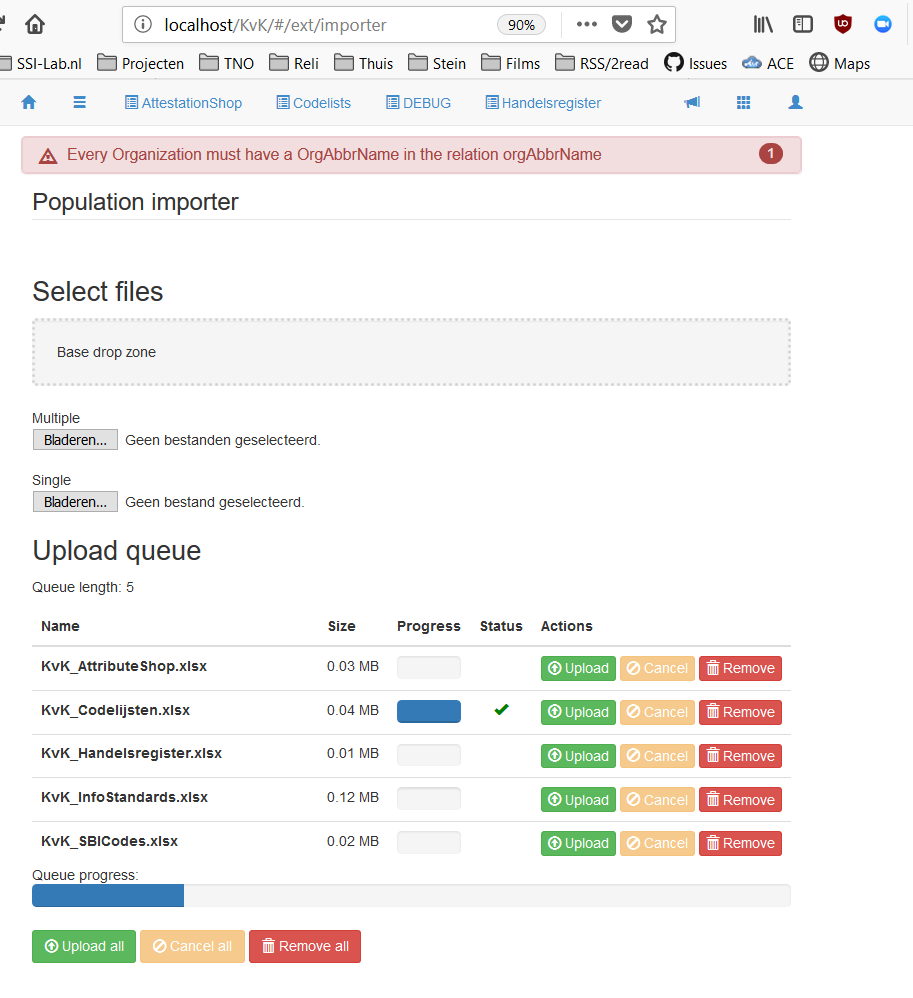Click the overall Queue progress bar
Screen dimensions: 913x998
[411, 896]
